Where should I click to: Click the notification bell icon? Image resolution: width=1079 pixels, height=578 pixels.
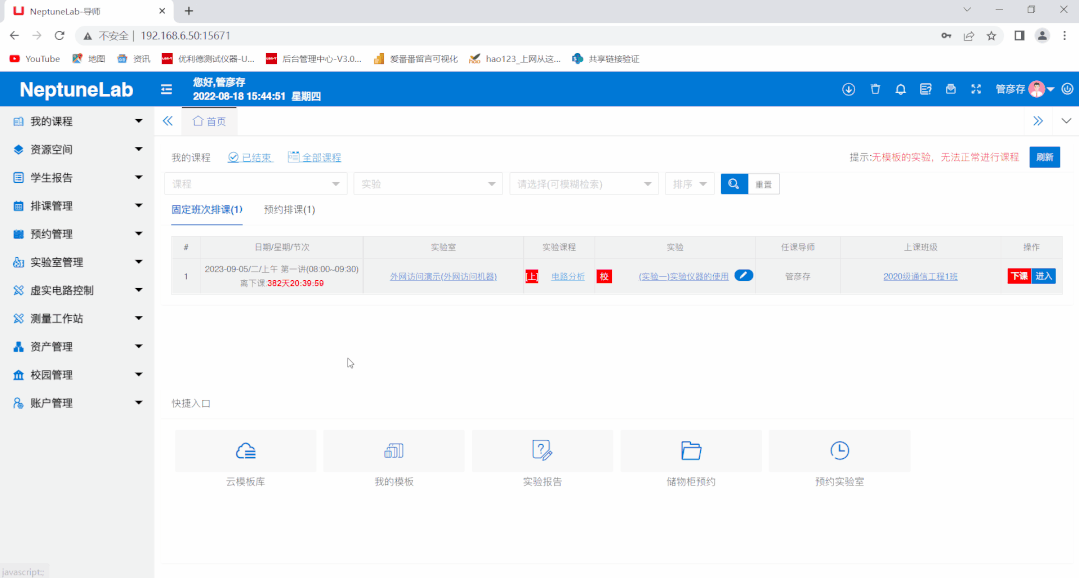click(x=900, y=90)
